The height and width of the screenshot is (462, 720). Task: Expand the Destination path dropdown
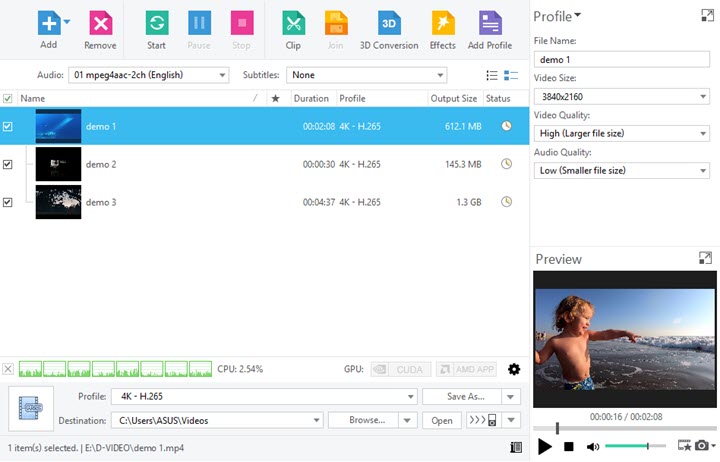(316, 420)
